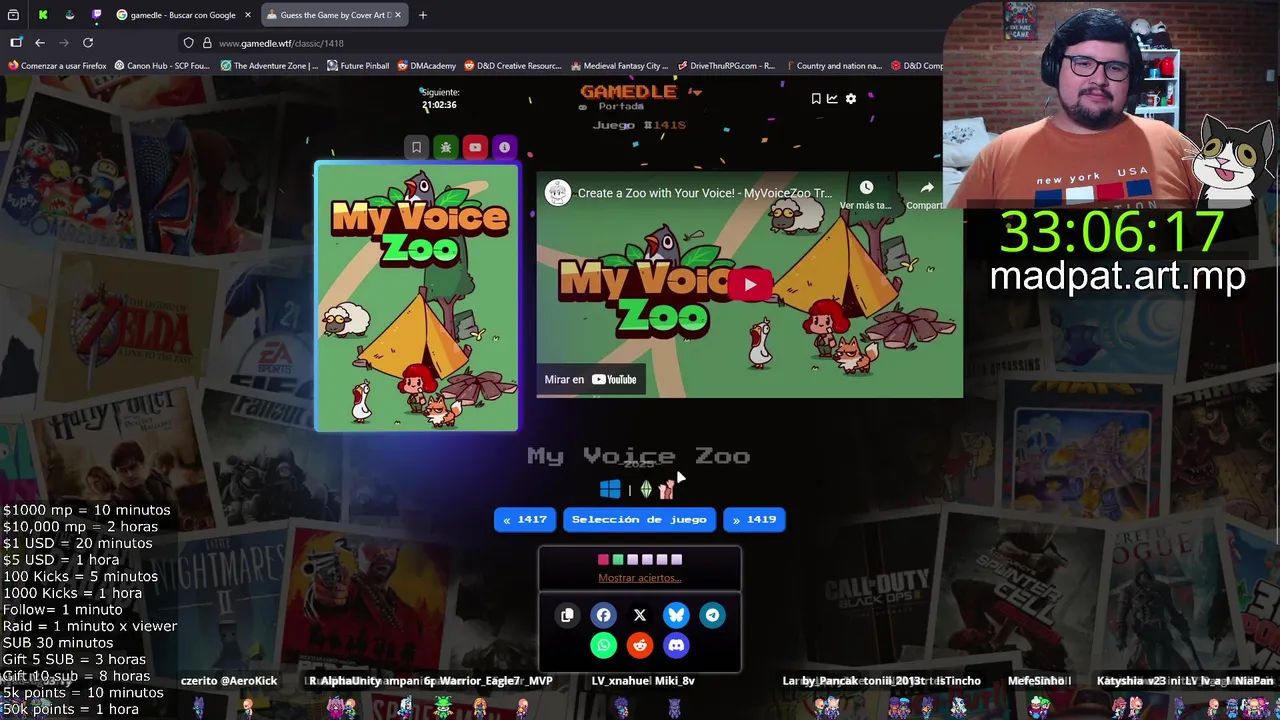Open the green bug report button
The height and width of the screenshot is (720, 1280).
click(446, 147)
